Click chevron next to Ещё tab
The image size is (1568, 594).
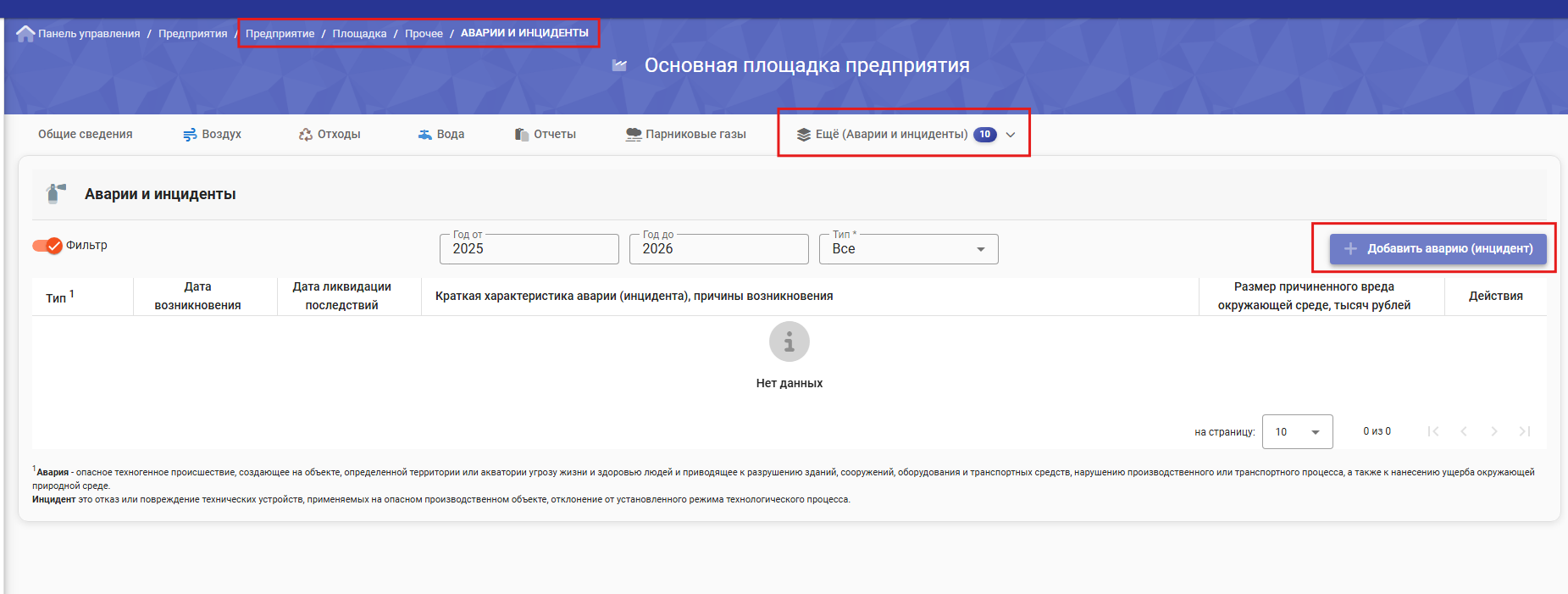(x=1011, y=135)
